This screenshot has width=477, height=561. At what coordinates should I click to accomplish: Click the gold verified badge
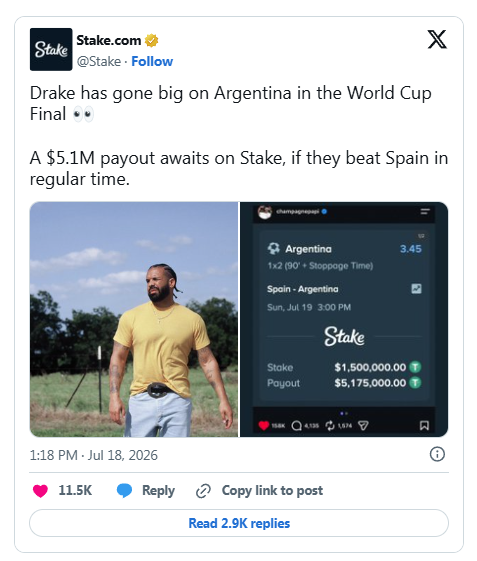tap(151, 40)
